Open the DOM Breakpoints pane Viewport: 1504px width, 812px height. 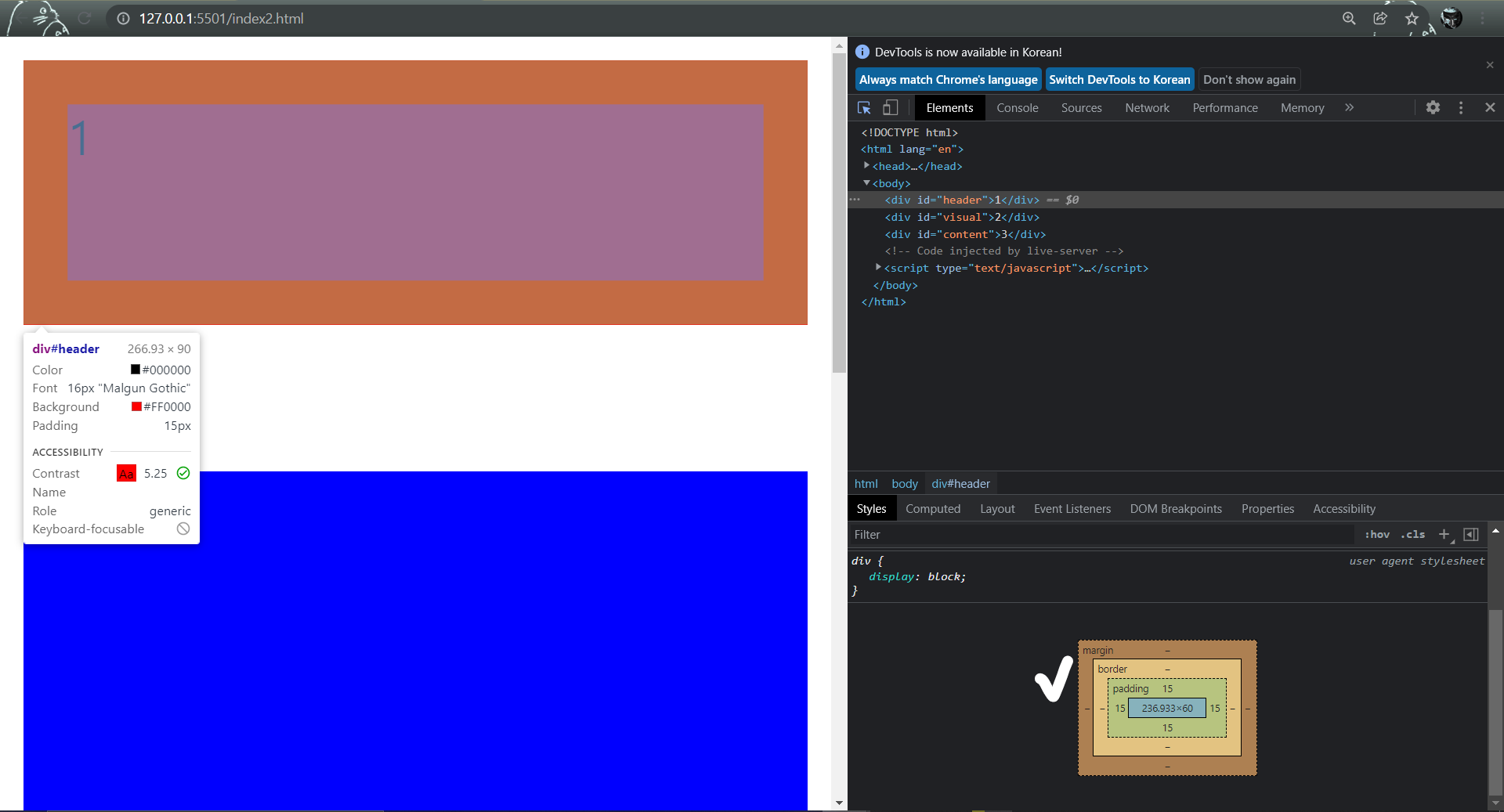coord(1176,509)
